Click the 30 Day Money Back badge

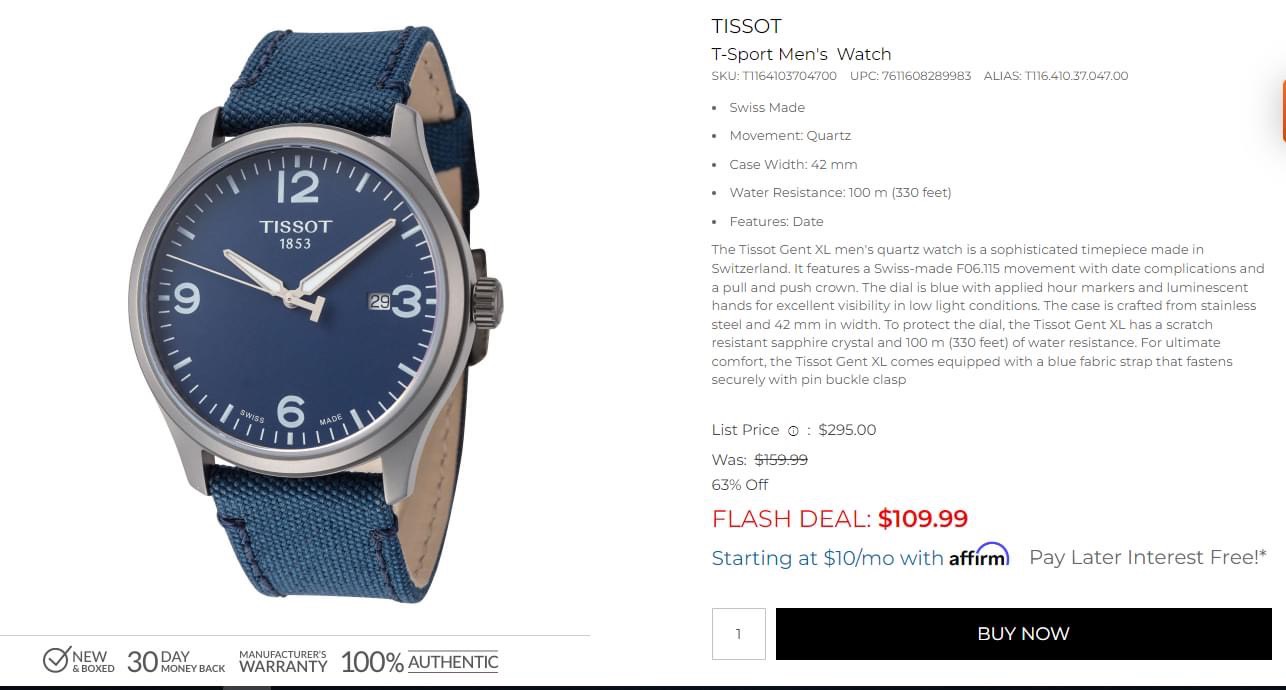point(176,661)
